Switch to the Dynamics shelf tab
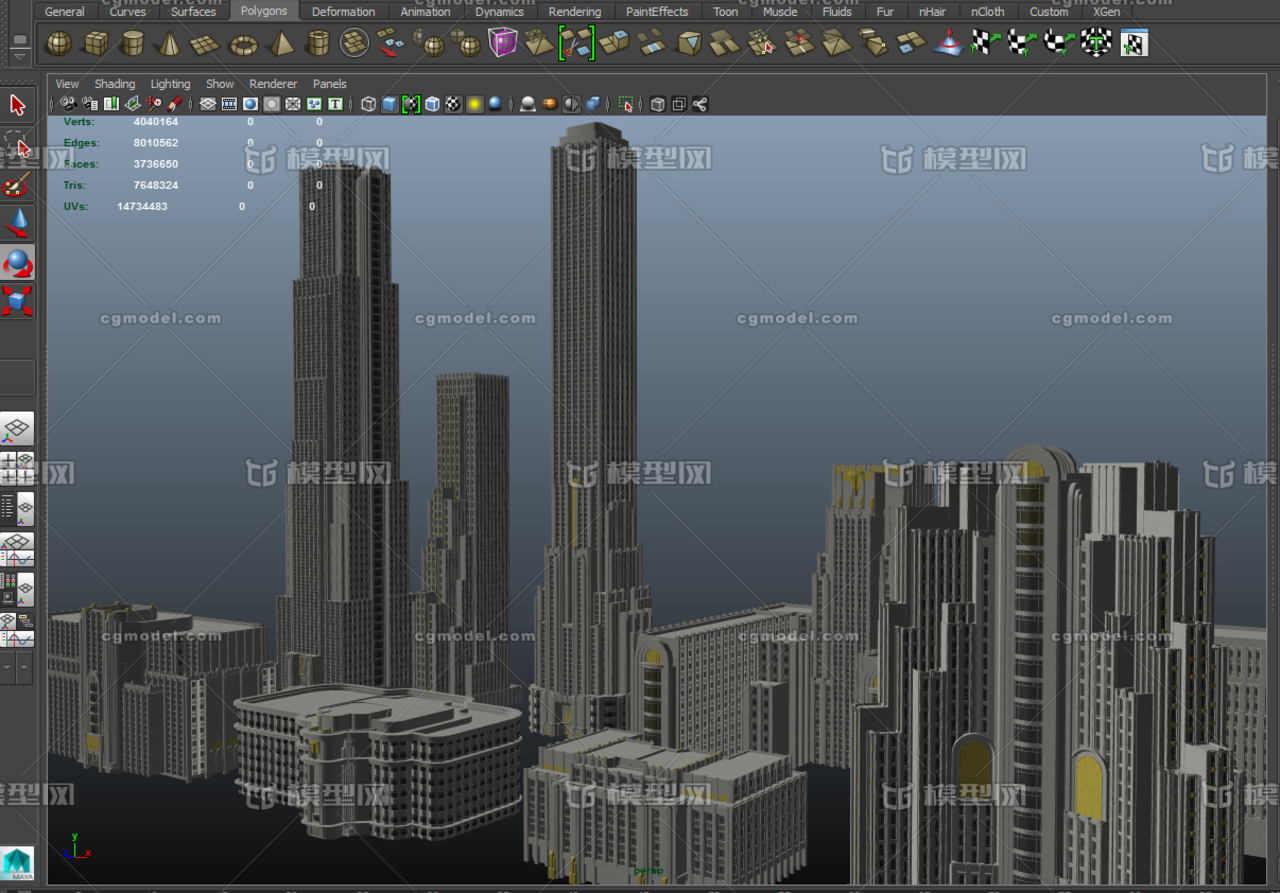 [499, 12]
